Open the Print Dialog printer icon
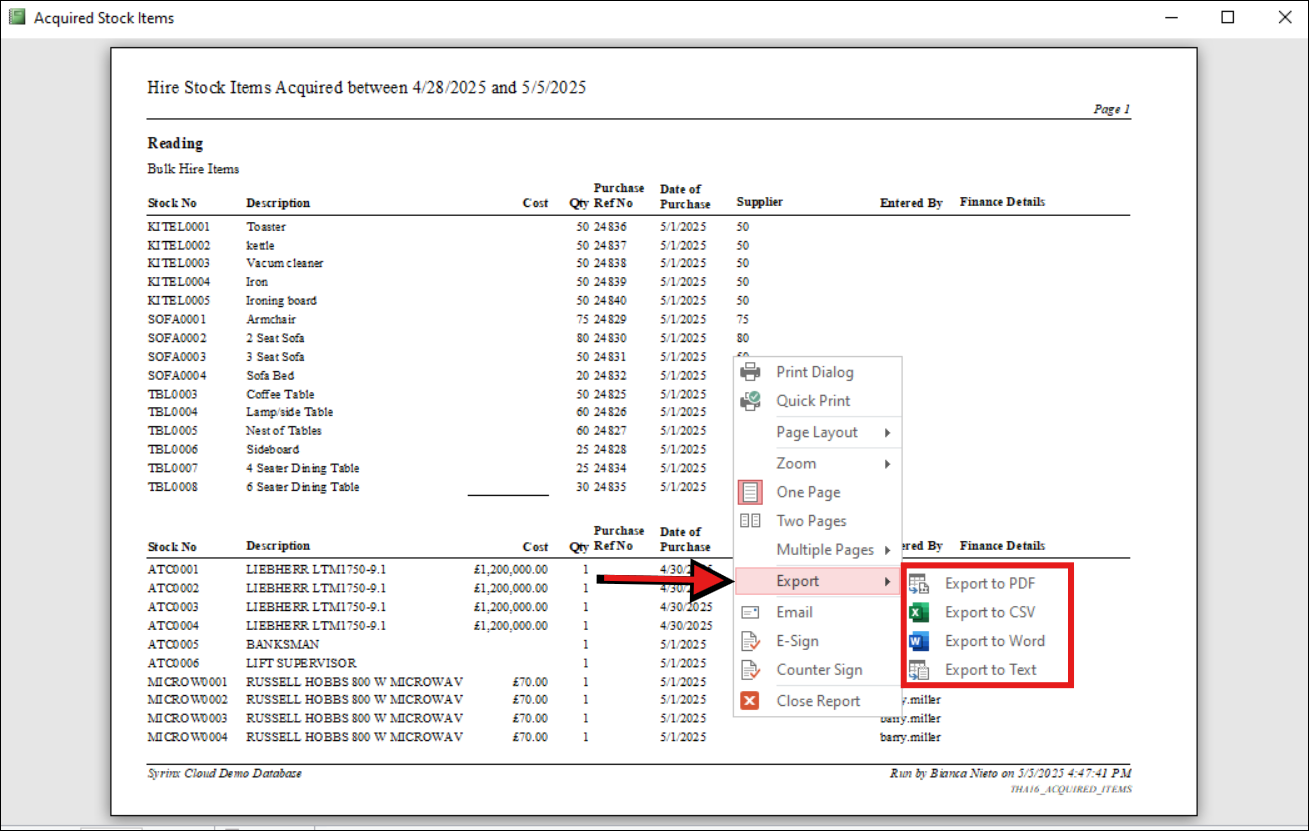 (x=748, y=371)
